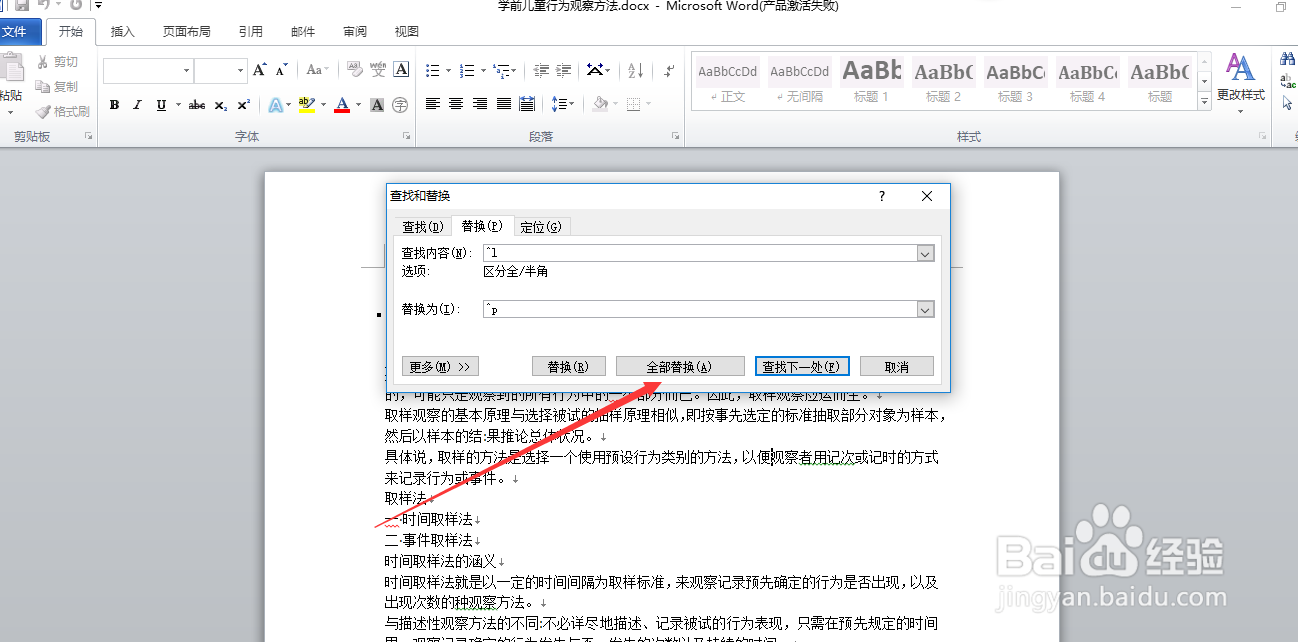
Task: Click into the Find what input field
Action: 700,254
